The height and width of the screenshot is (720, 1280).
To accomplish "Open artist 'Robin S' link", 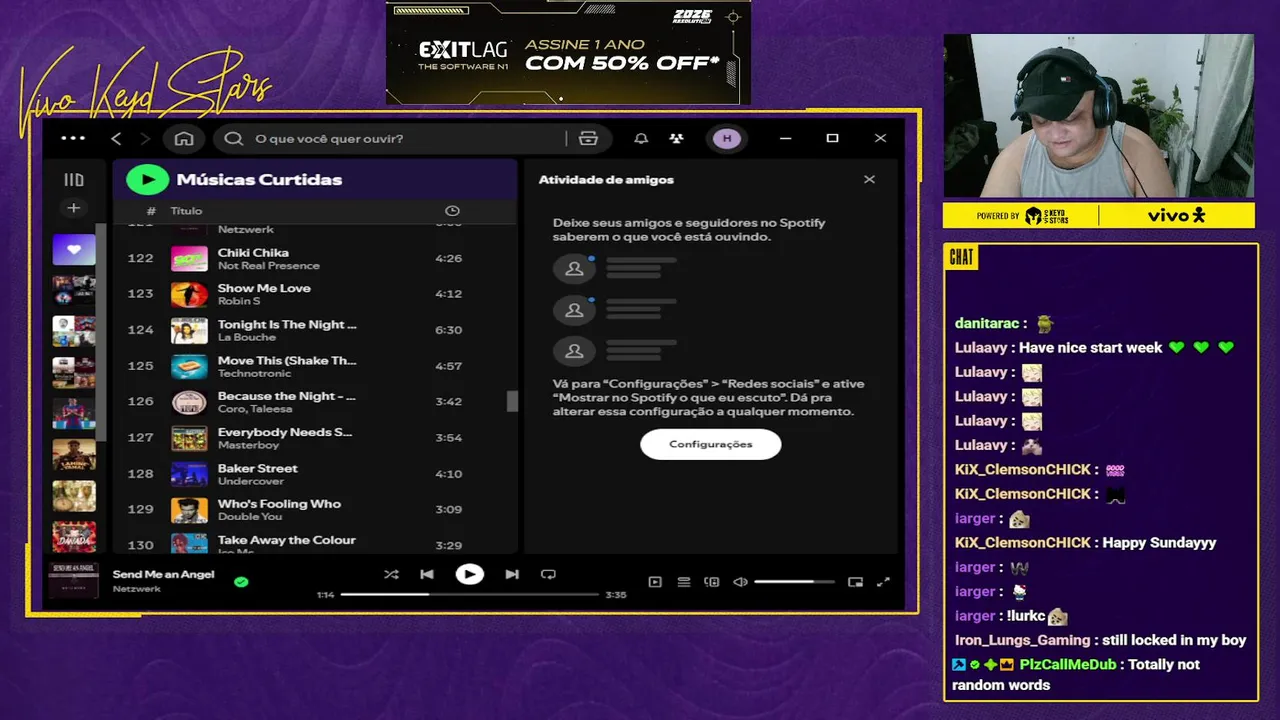I will tap(238, 301).
